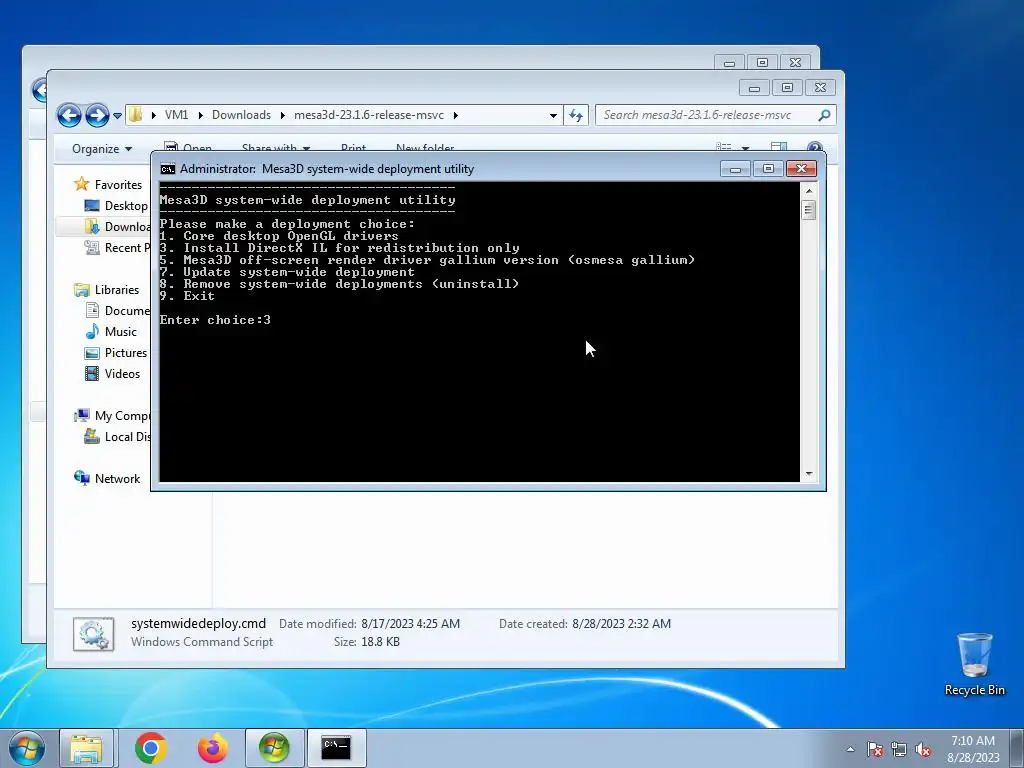
Task: Expand arrow after mesa3d-23.1.6-release-msvc breadcrumb
Action: [455, 115]
